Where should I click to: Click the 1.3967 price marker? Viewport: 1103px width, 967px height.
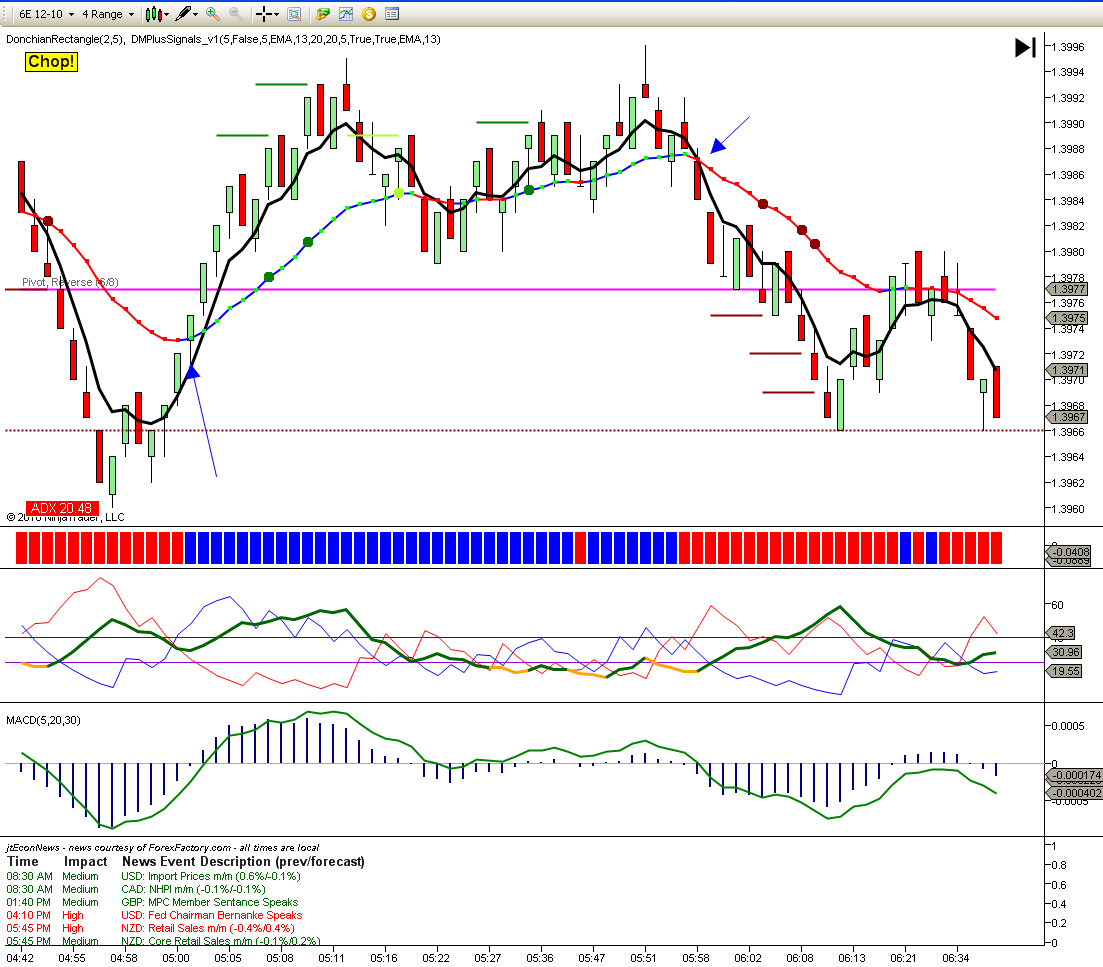(1067, 417)
